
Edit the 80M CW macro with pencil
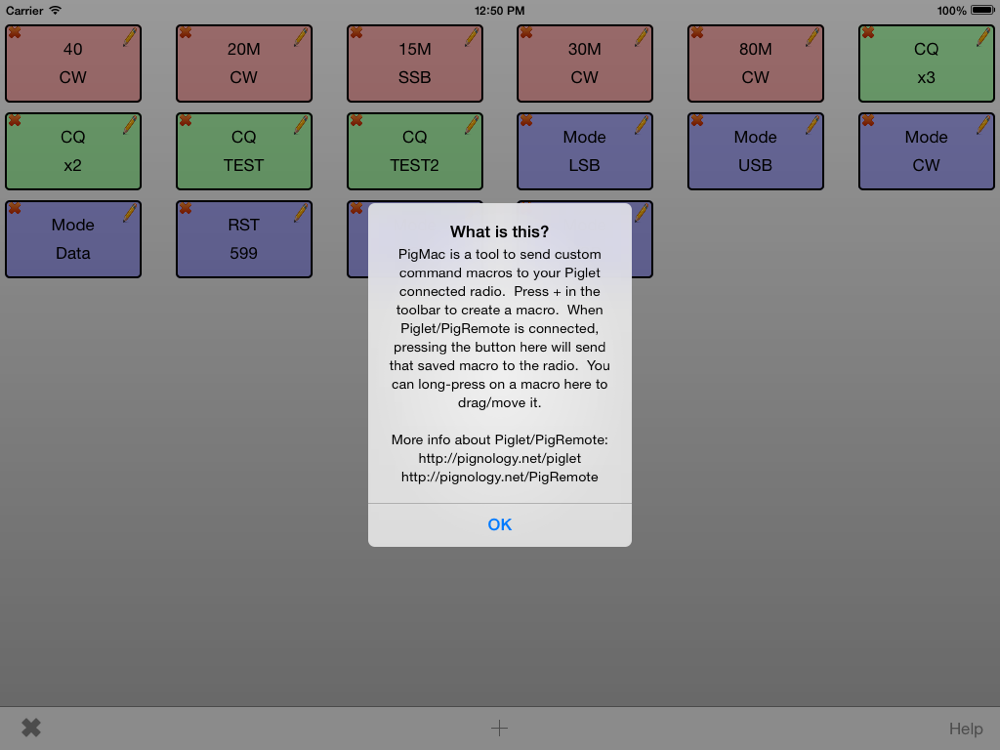point(812,36)
